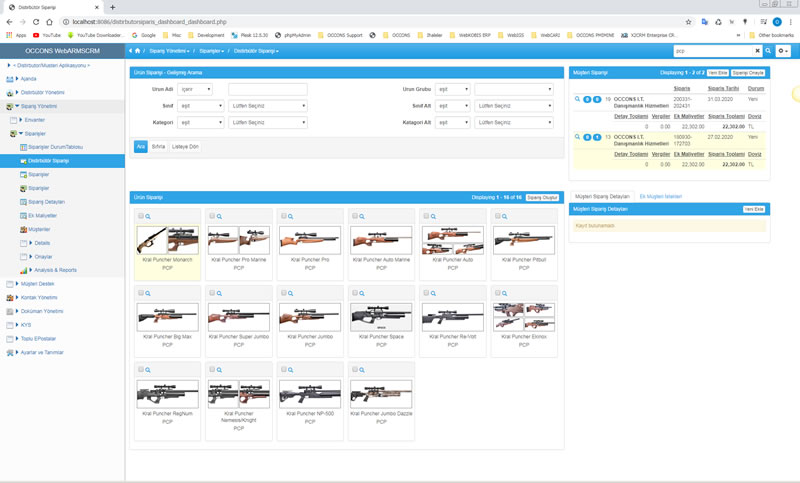Image resolution: width=800 pixels, height=483 pixels.
Task: Tick checkbox for Kral Puncher Auto
Action: click(426, 216)
